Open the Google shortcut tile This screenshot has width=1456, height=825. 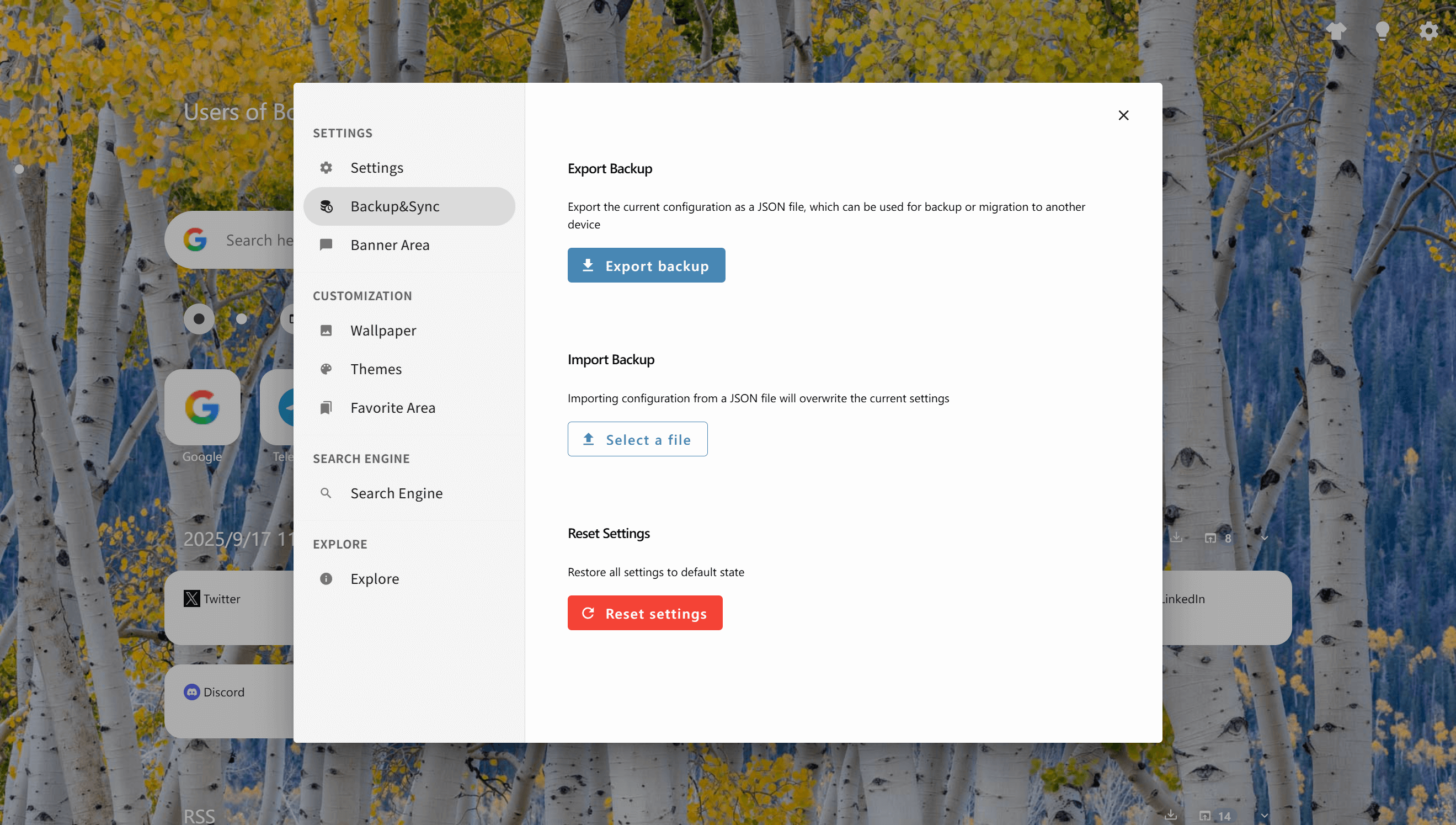point(202,407)
